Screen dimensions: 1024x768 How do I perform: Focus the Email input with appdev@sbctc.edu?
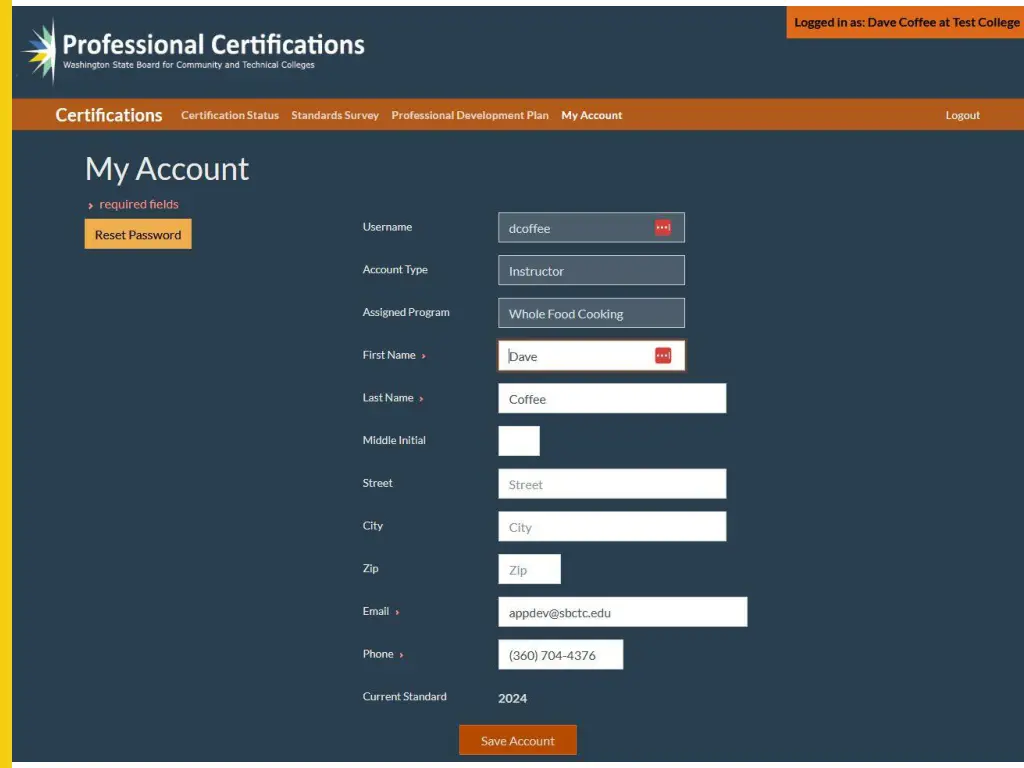click(x=622, y=612)
